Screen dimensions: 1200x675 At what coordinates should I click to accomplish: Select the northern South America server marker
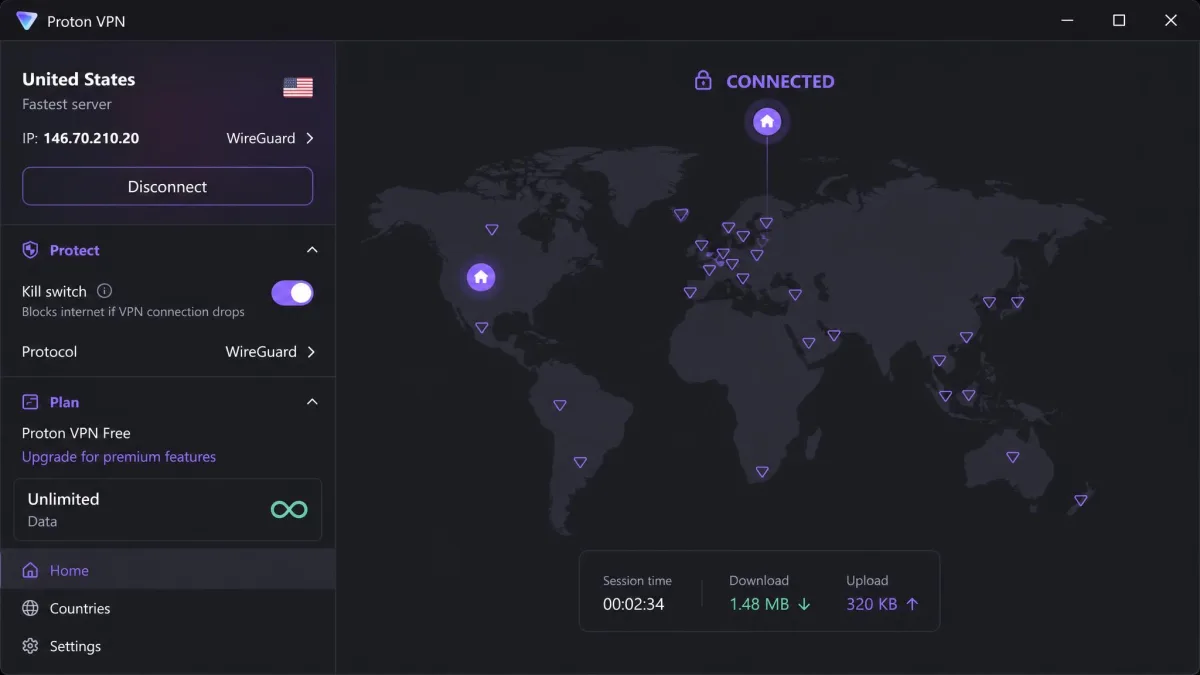click(560, 406)
